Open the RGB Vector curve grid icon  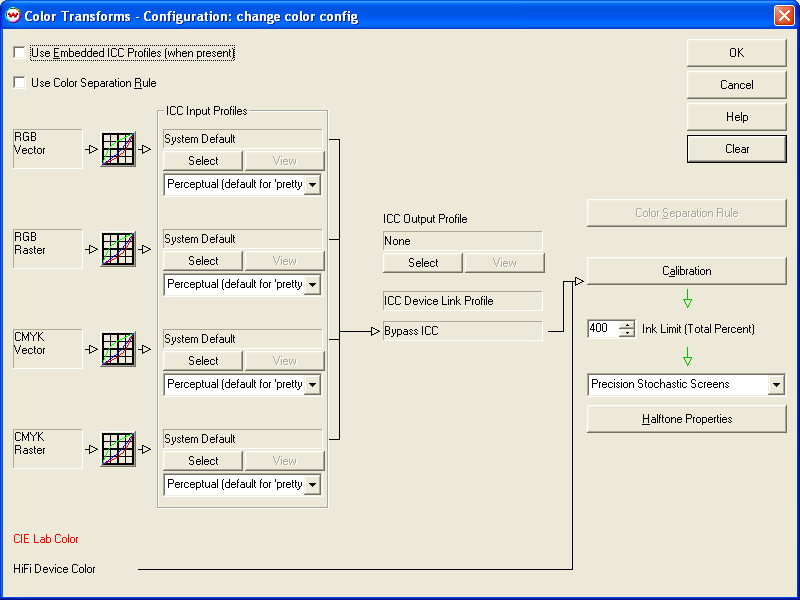tap(118, 149)
